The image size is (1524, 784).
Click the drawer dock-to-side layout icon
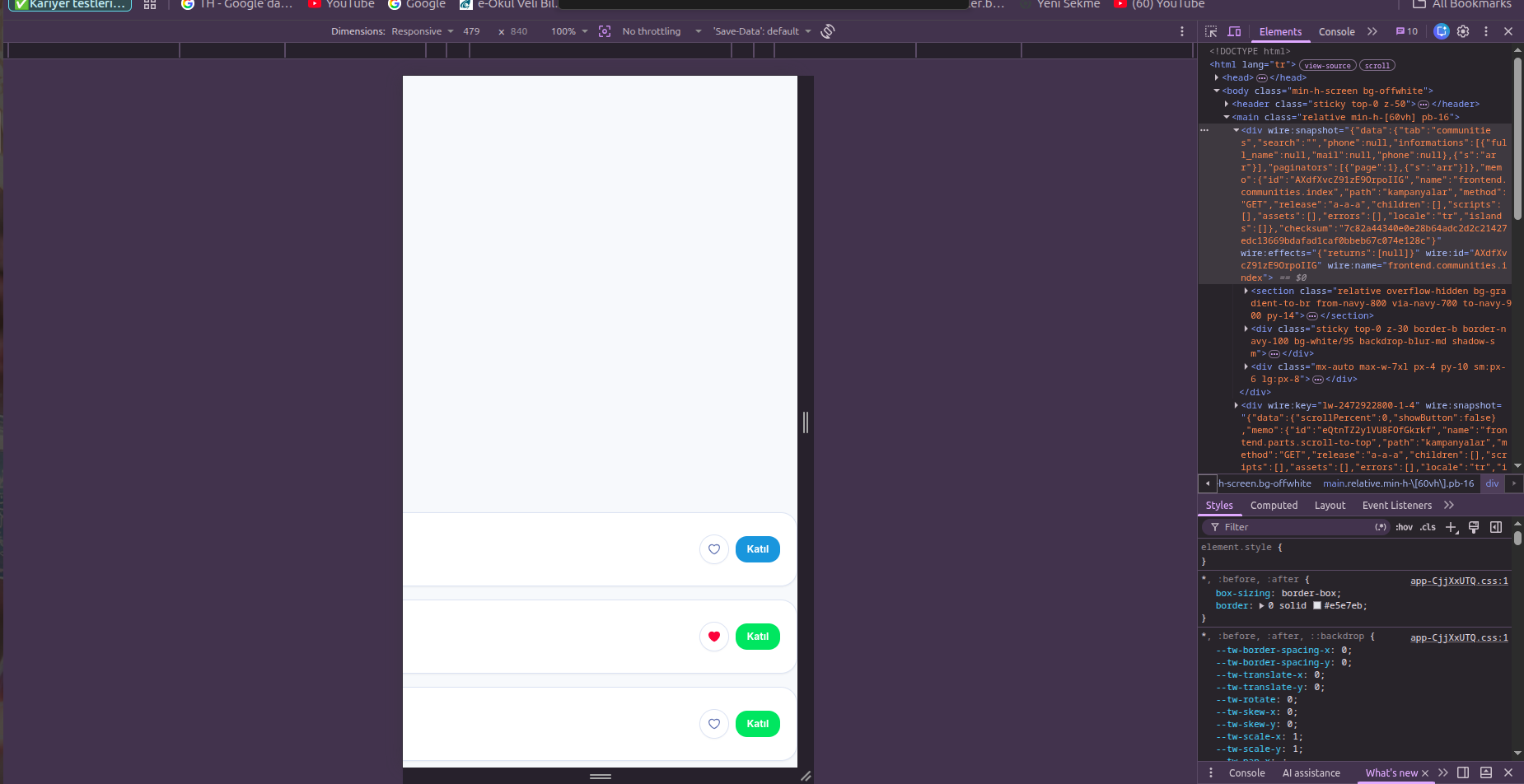tap(1463, 772)
